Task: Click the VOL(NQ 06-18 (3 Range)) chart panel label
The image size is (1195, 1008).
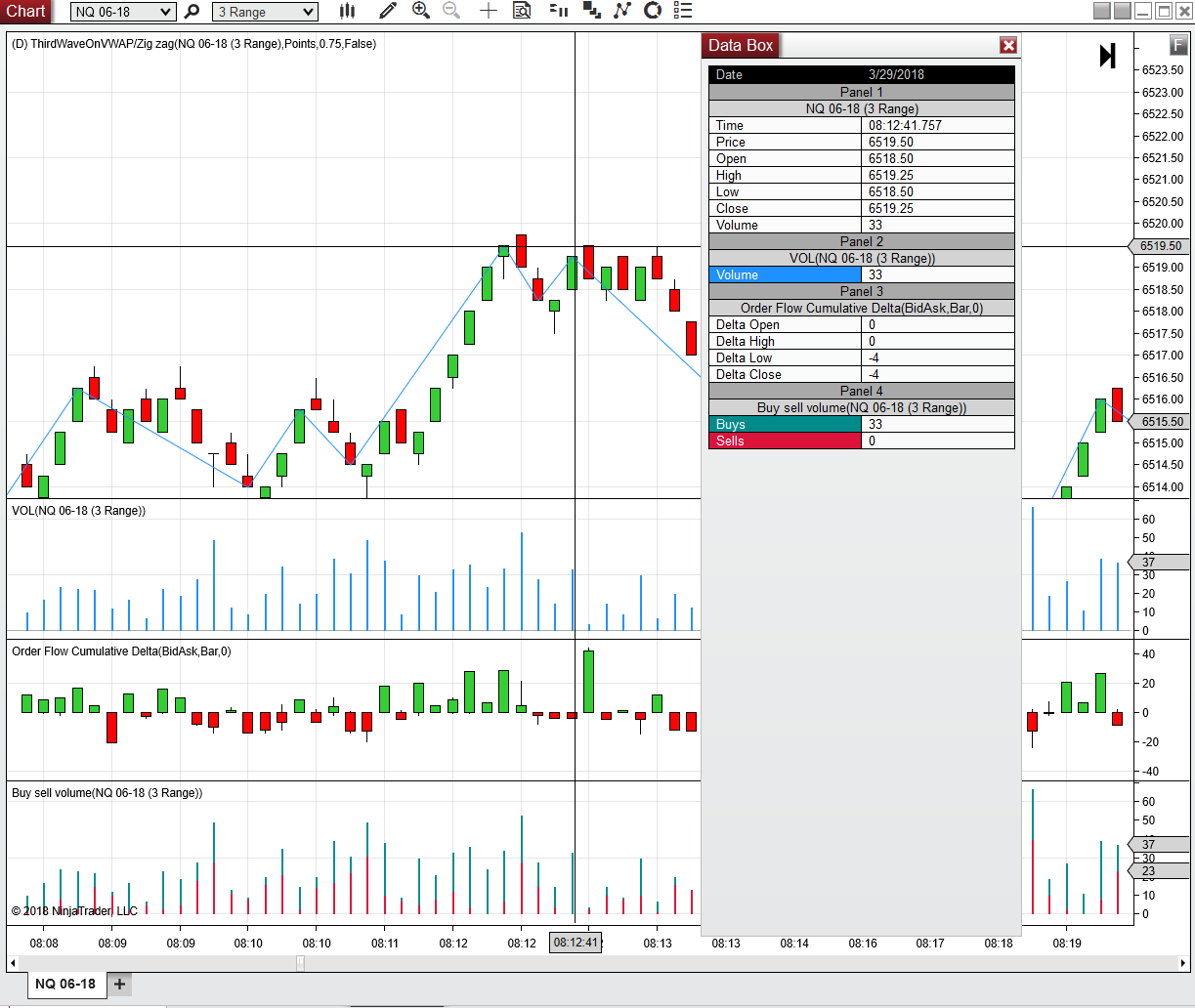Action: [78, 510]
